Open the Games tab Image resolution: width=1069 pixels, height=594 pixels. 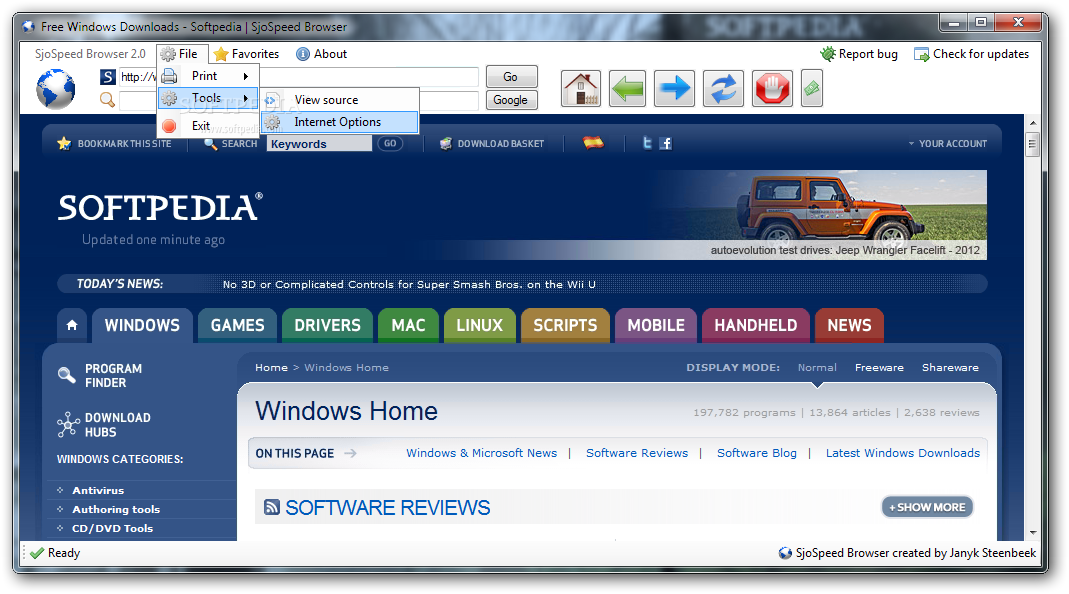pyautogui.click(x=237, y=325)
